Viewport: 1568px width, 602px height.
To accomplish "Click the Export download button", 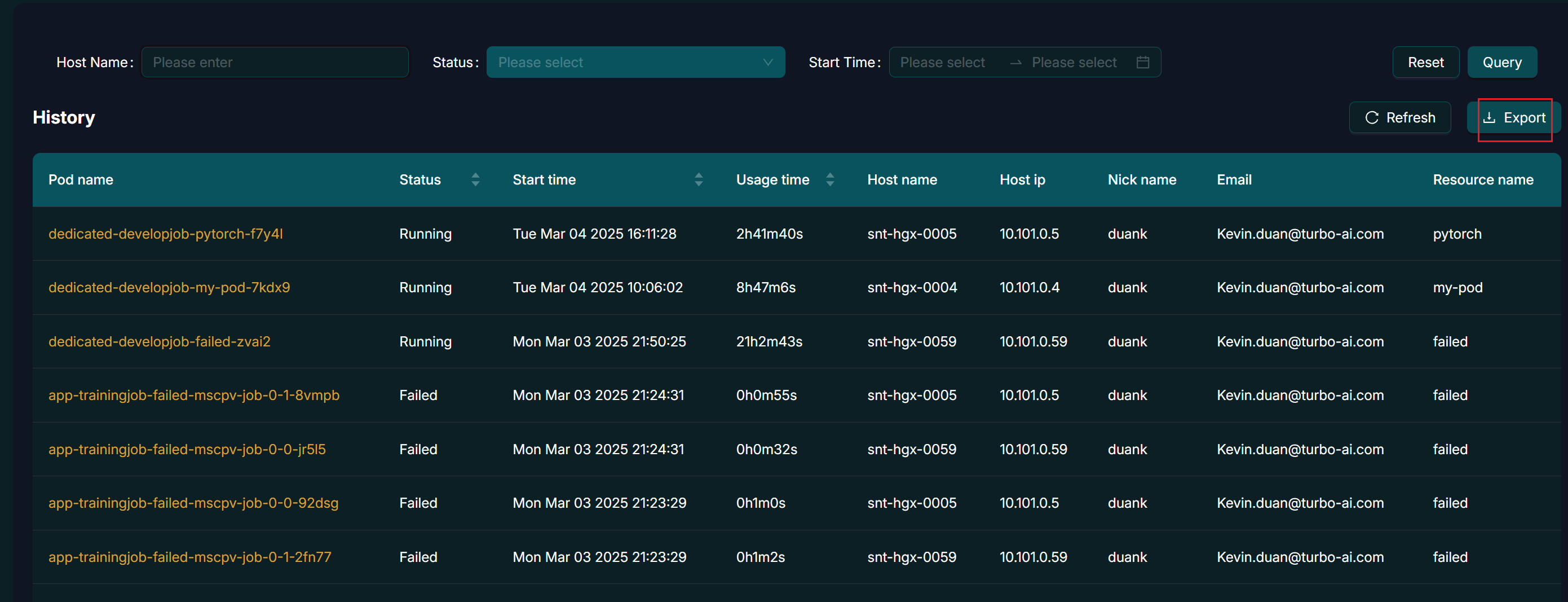I will [x=1514, y=117].
